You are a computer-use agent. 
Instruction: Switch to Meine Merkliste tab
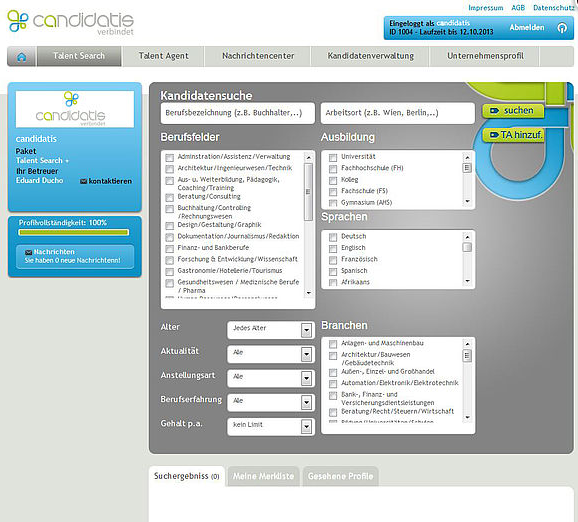point(263,476)
